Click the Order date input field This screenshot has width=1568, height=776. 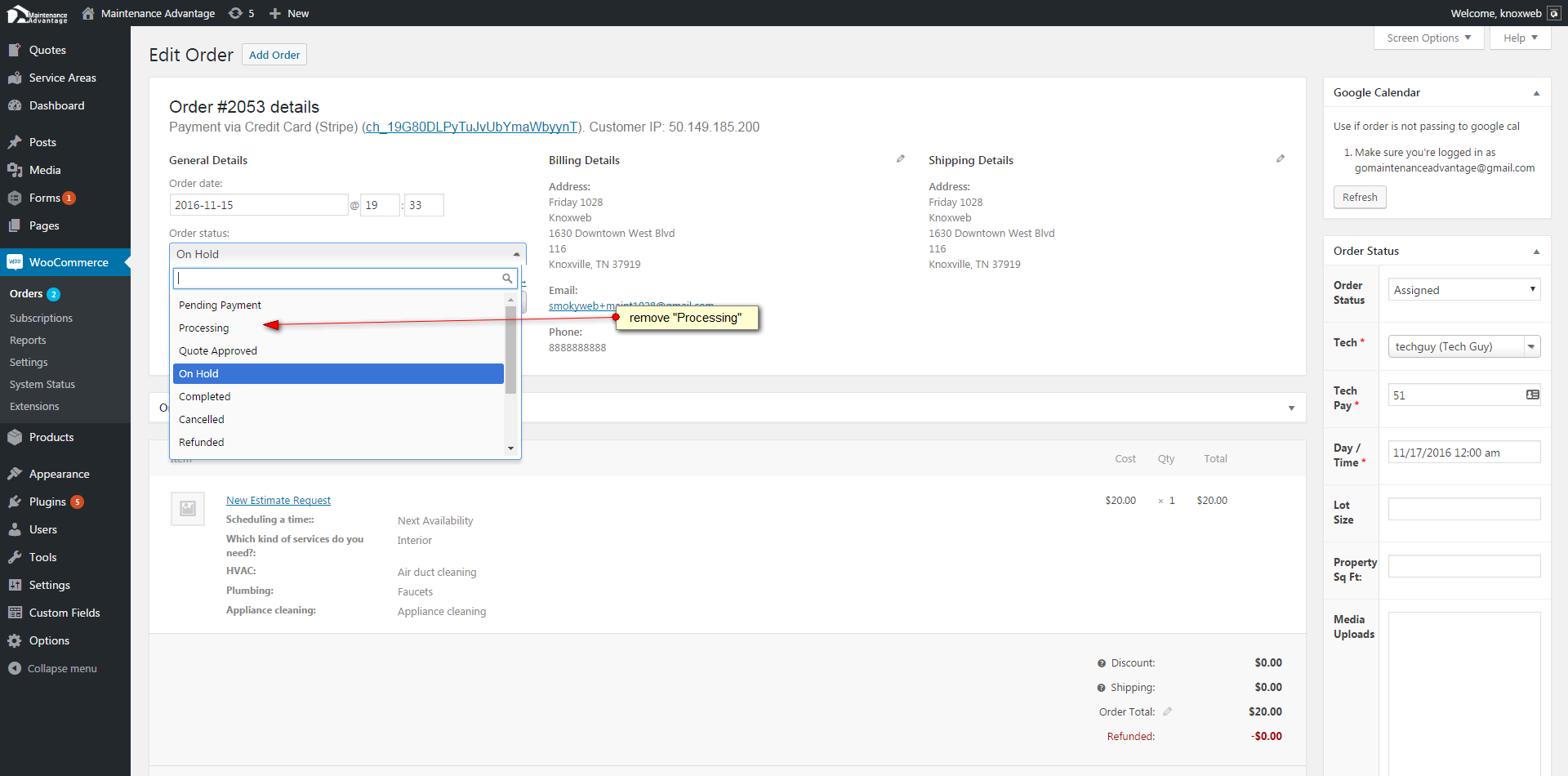pyautogui.click(x=258, y=205)
